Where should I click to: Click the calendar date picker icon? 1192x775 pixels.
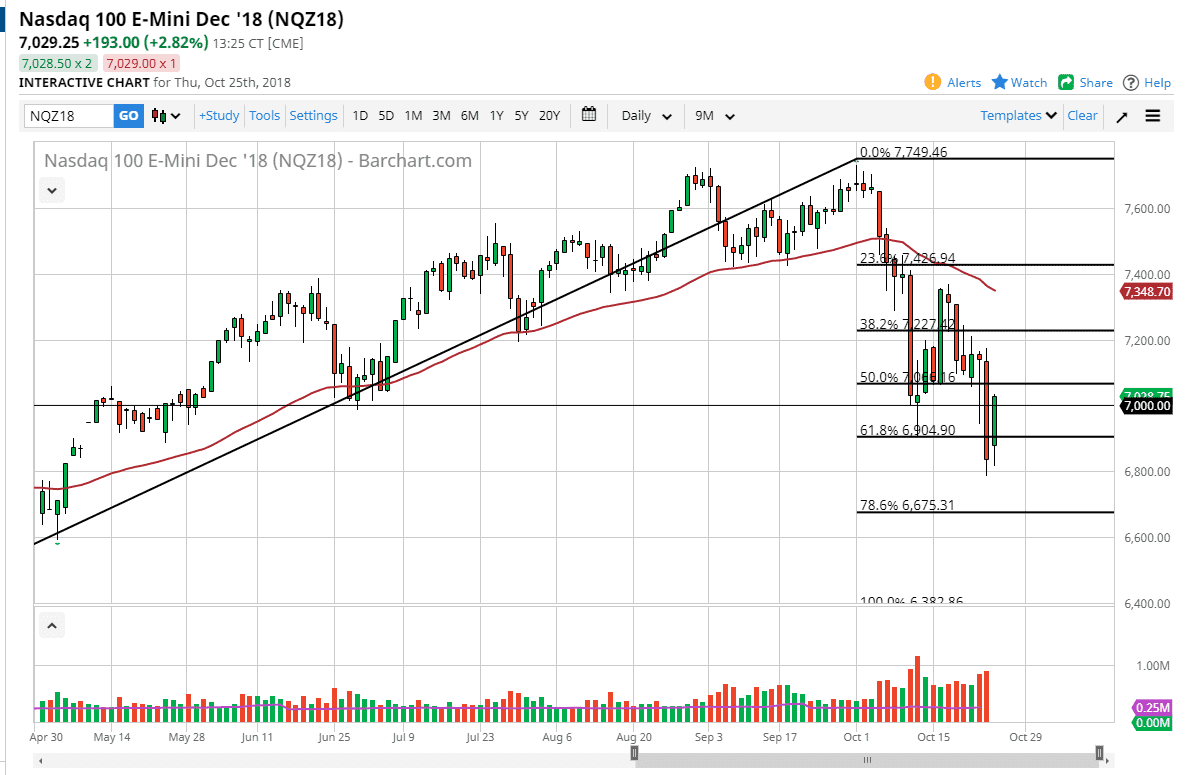point(588,115)
